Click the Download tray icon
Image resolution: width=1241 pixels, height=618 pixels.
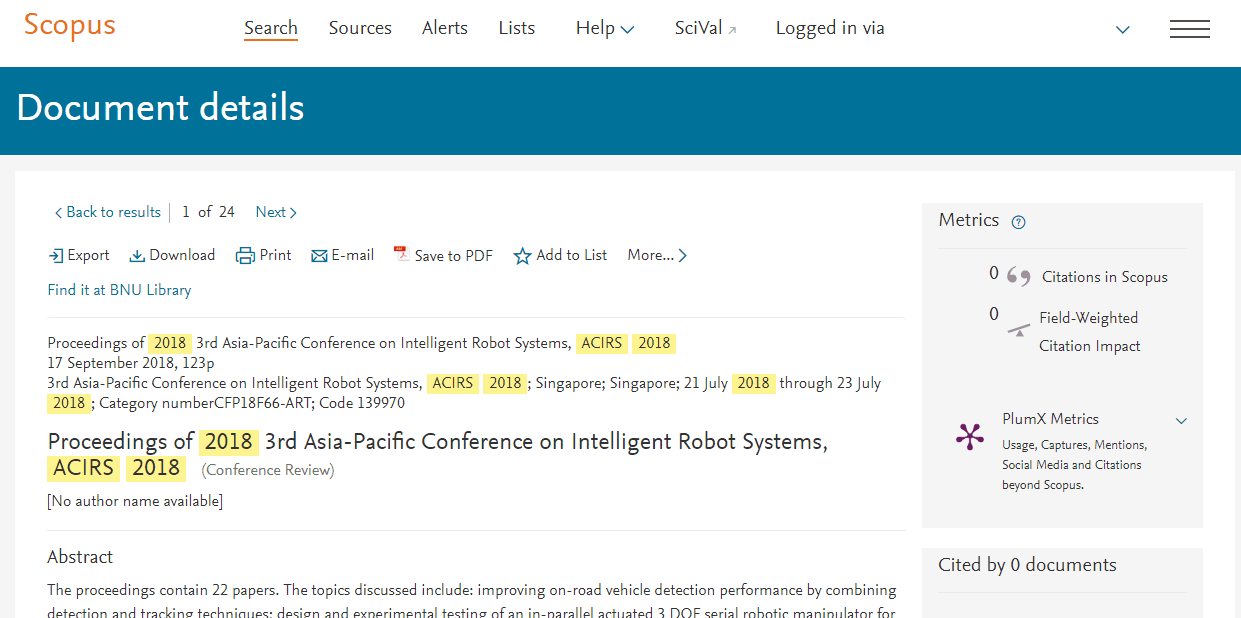tap(138, 256)
